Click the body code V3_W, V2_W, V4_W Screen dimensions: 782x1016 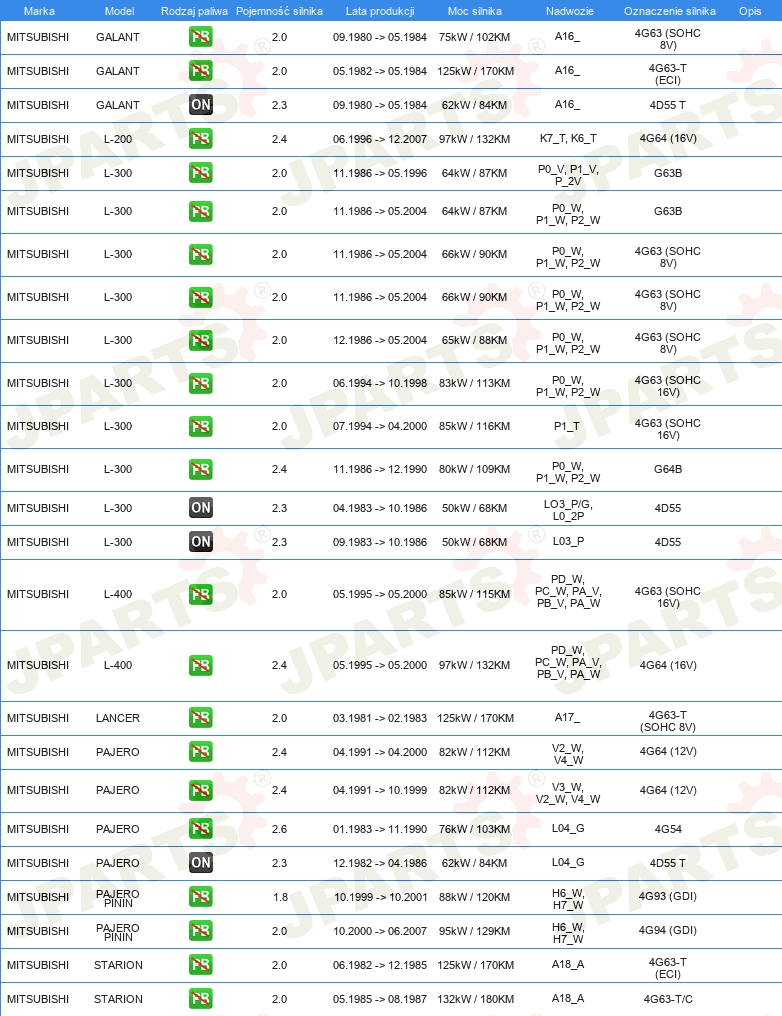(x=568, y=792)
